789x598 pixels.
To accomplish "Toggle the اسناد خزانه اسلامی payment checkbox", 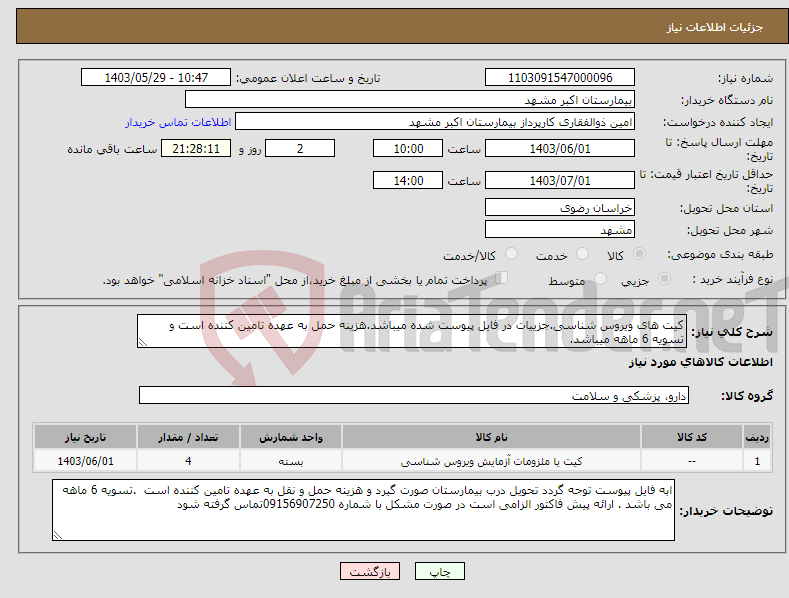I will tap(501, 278).
